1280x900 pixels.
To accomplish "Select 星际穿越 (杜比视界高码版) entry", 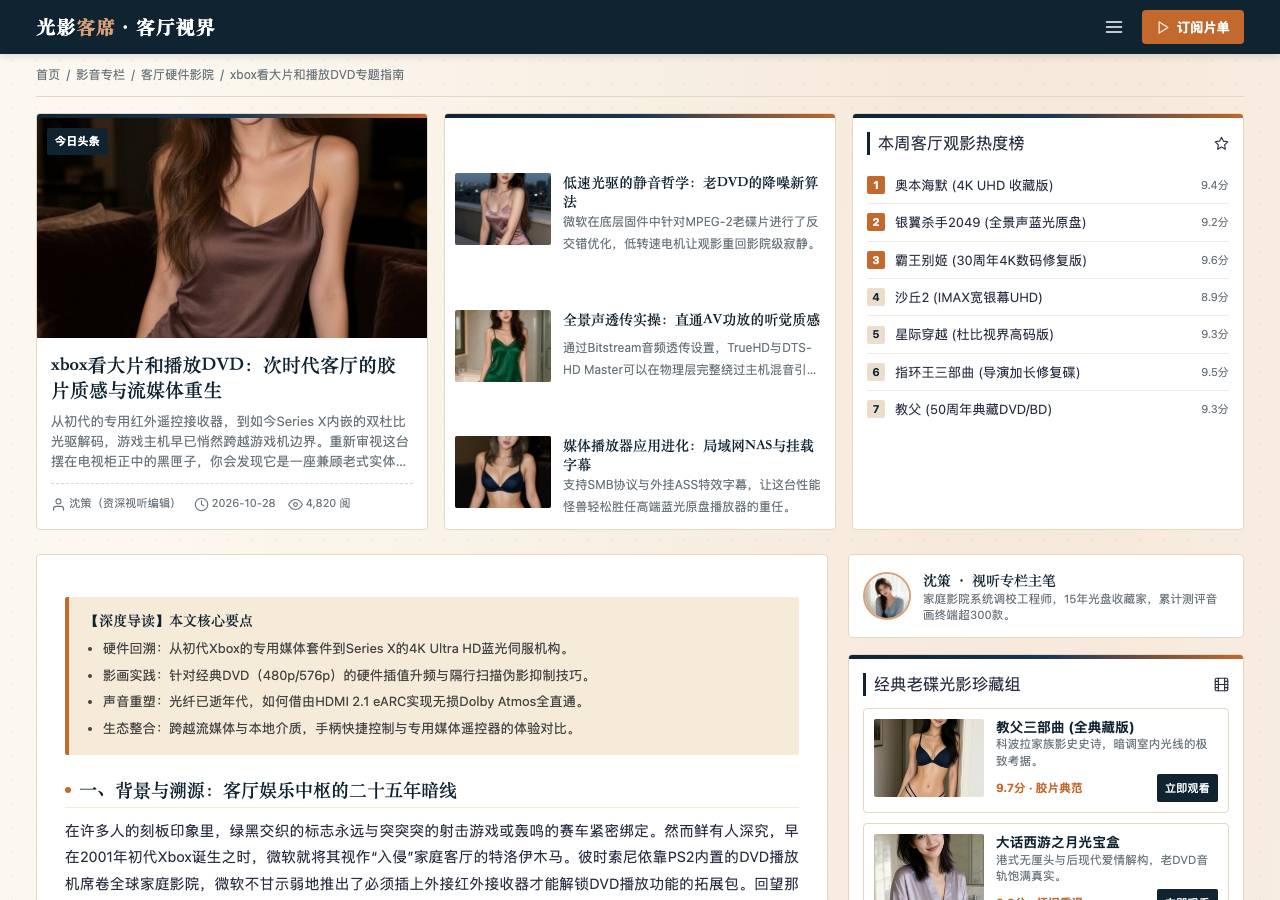I will (x=1048, y=334).
